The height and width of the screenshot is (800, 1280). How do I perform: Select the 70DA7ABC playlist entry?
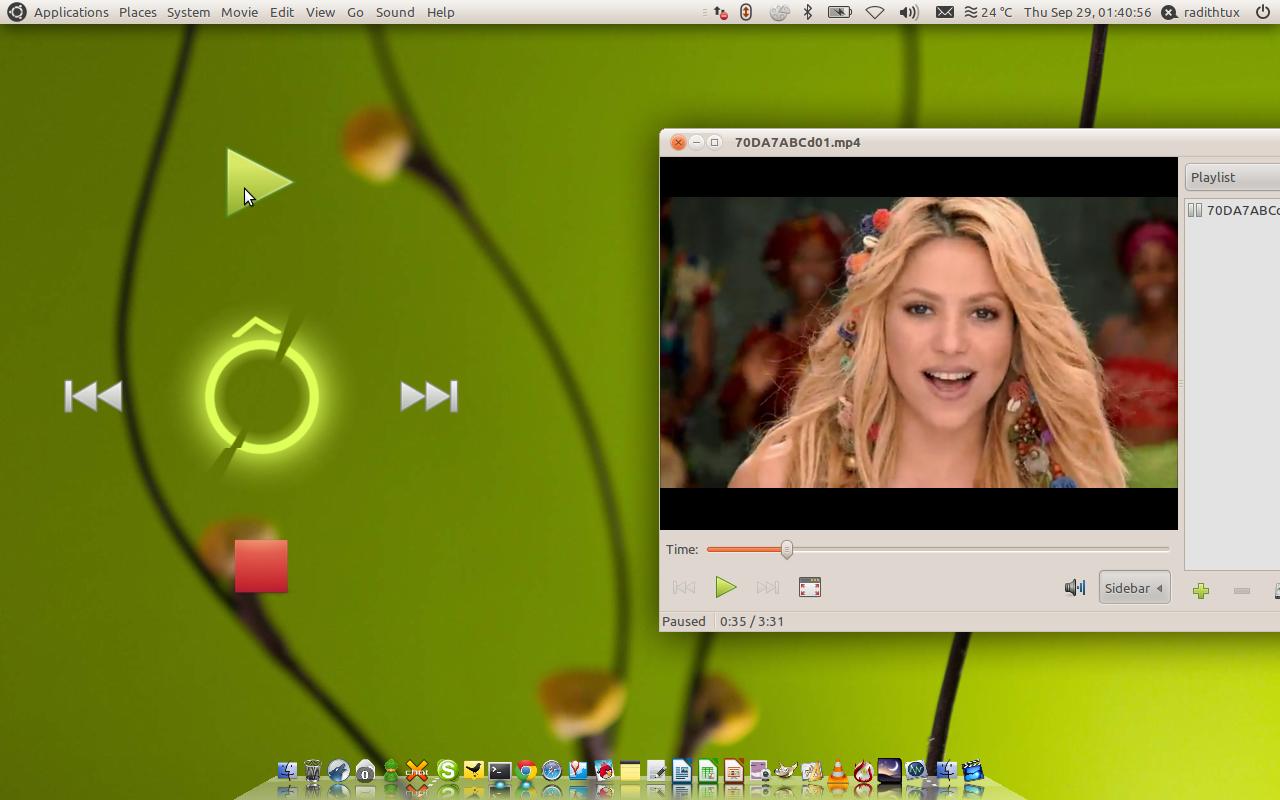(x=1234, y=210)
